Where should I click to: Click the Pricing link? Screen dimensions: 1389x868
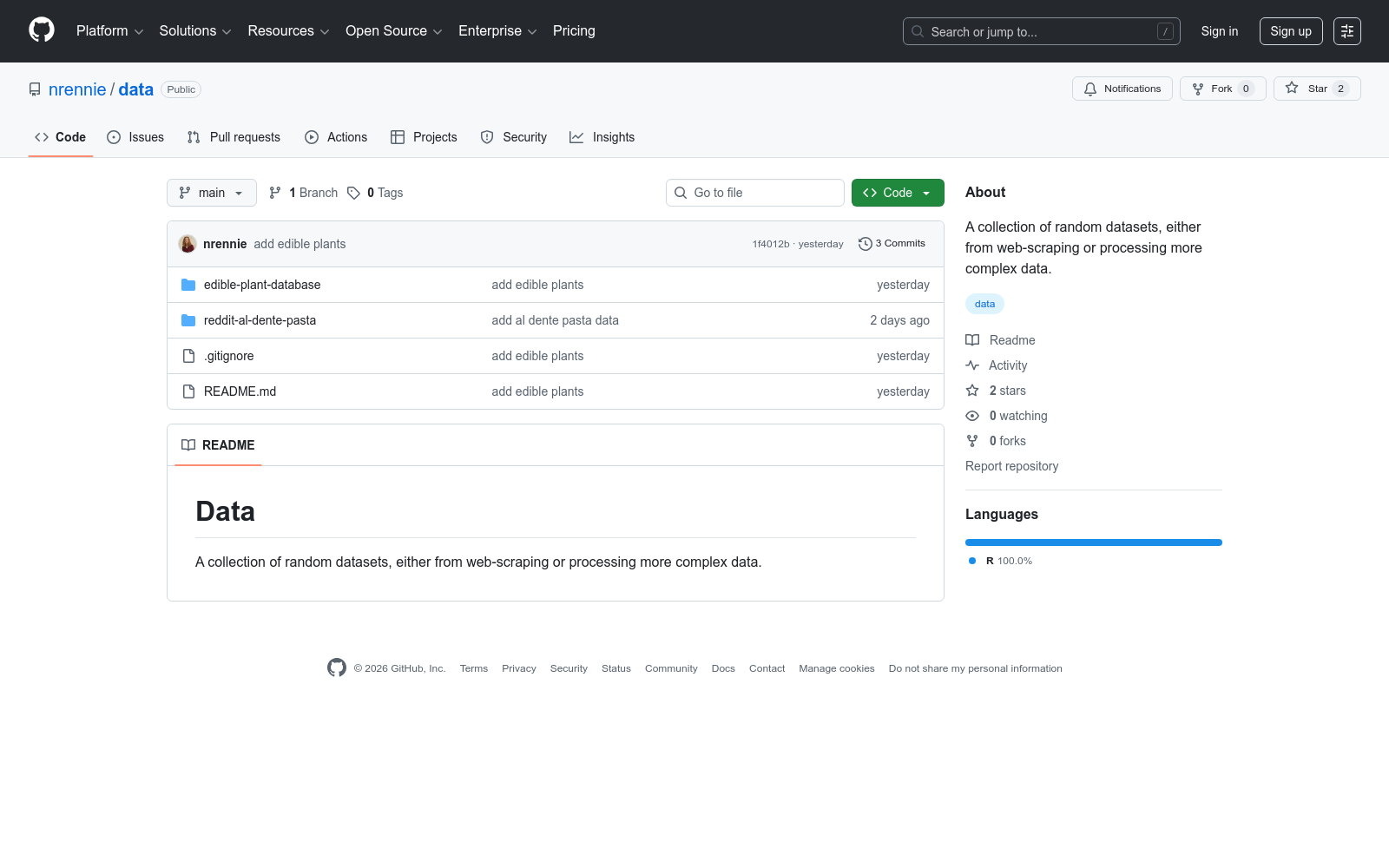click(574, 31)
